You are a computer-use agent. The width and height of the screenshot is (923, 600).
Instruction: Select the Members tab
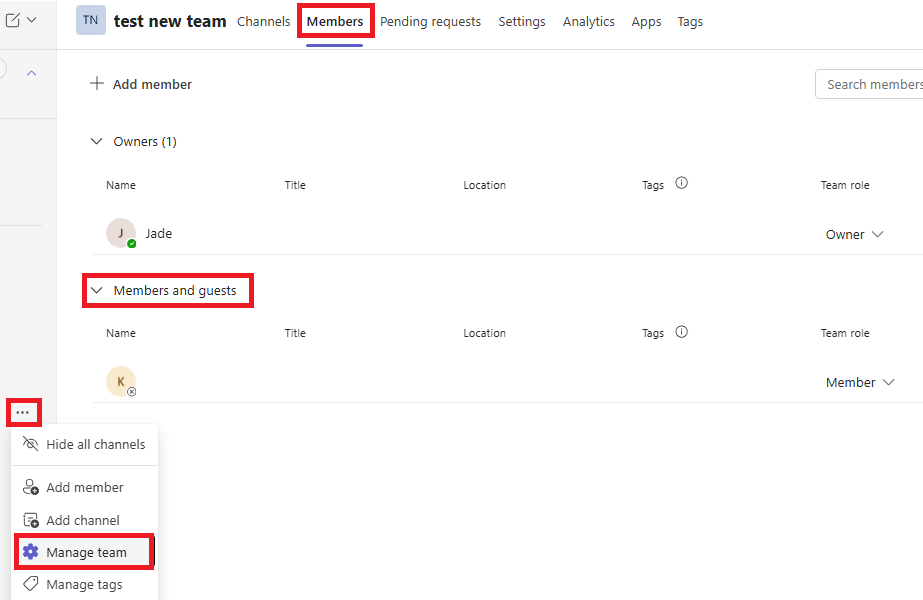tap(335, 22)
